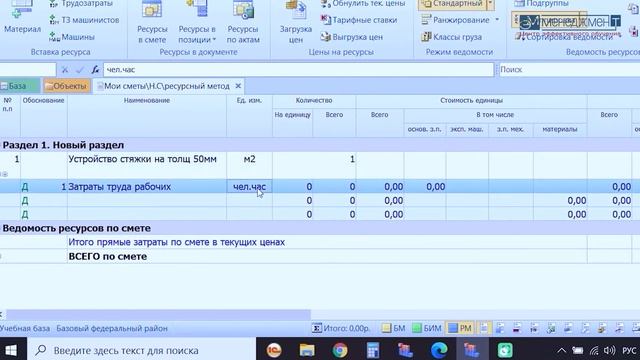Expand the Ранжирование dropdown
Image resolution: width=640 pixels, height=360 pixels.
[497, 20]
